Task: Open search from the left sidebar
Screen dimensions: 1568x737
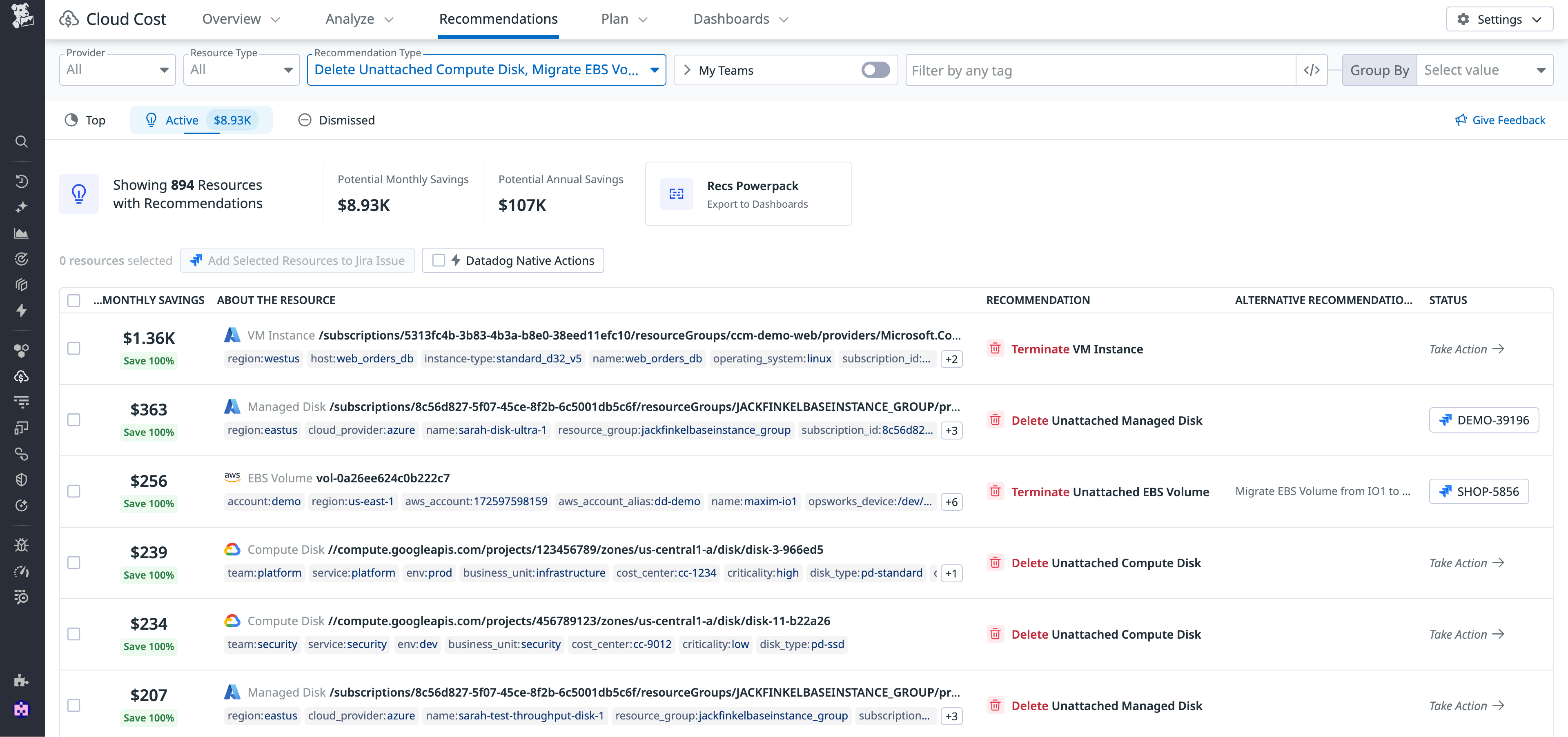Action: pyautogui.click(x=22, y=142)
